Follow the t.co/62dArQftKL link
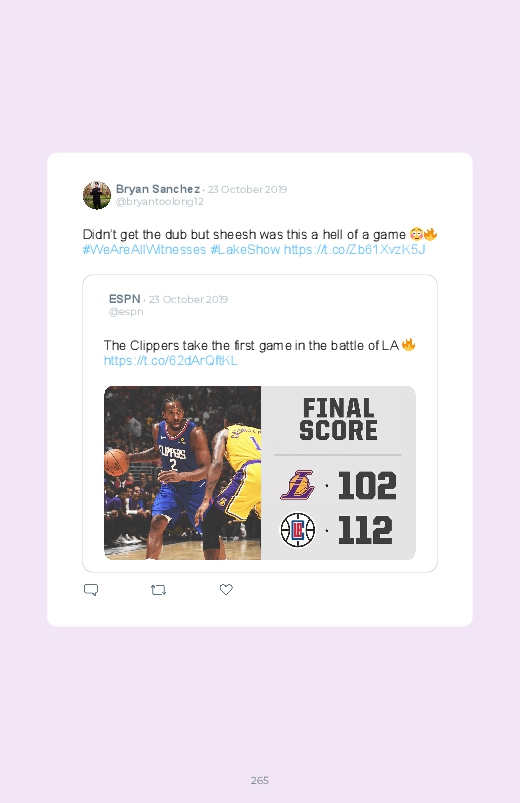 (x=171, y=361)
